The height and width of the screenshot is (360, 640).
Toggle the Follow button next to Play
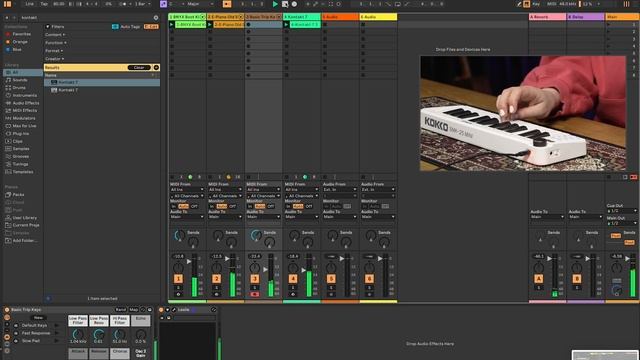click(227, 4)
